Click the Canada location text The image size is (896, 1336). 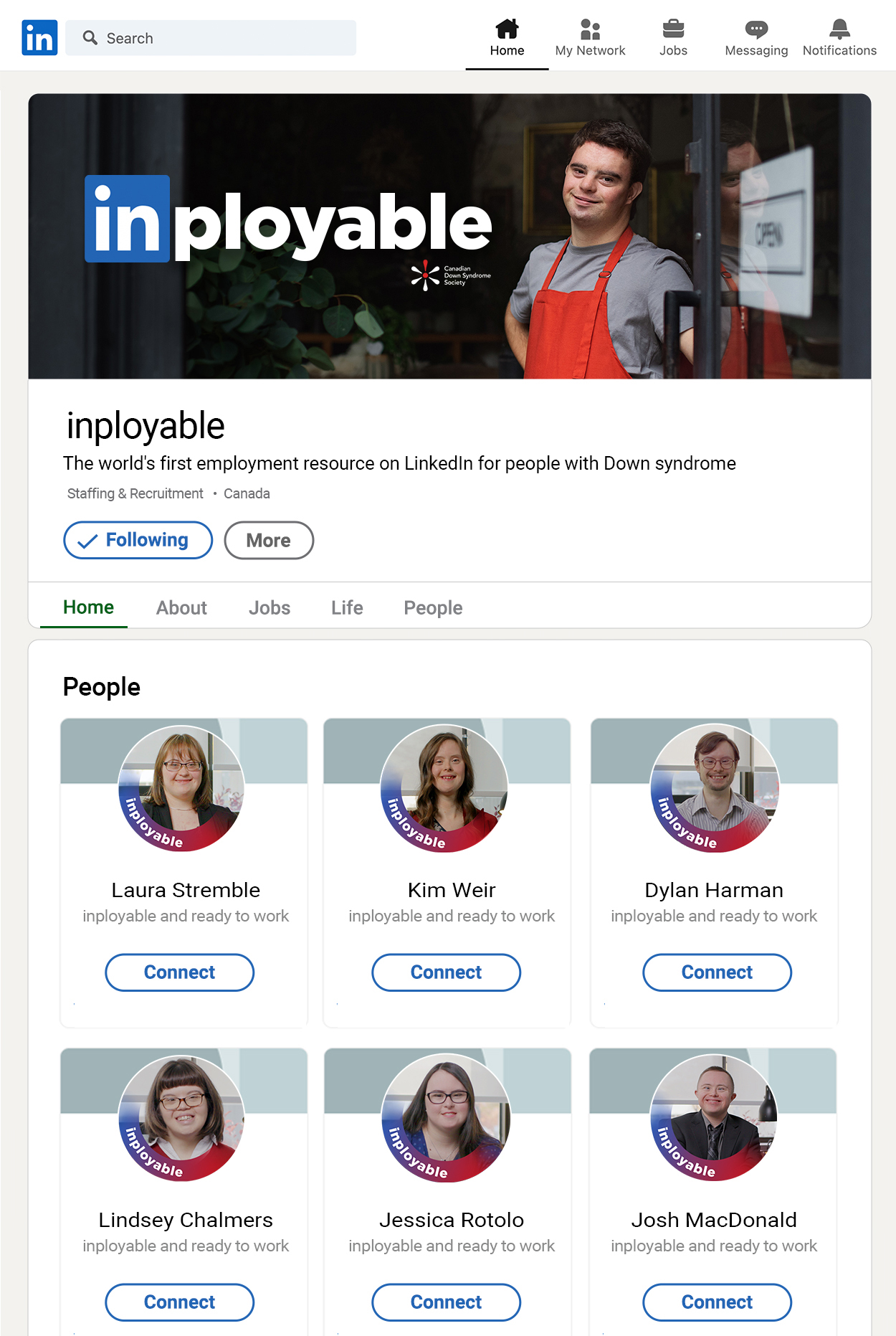[x=247, y=493]
